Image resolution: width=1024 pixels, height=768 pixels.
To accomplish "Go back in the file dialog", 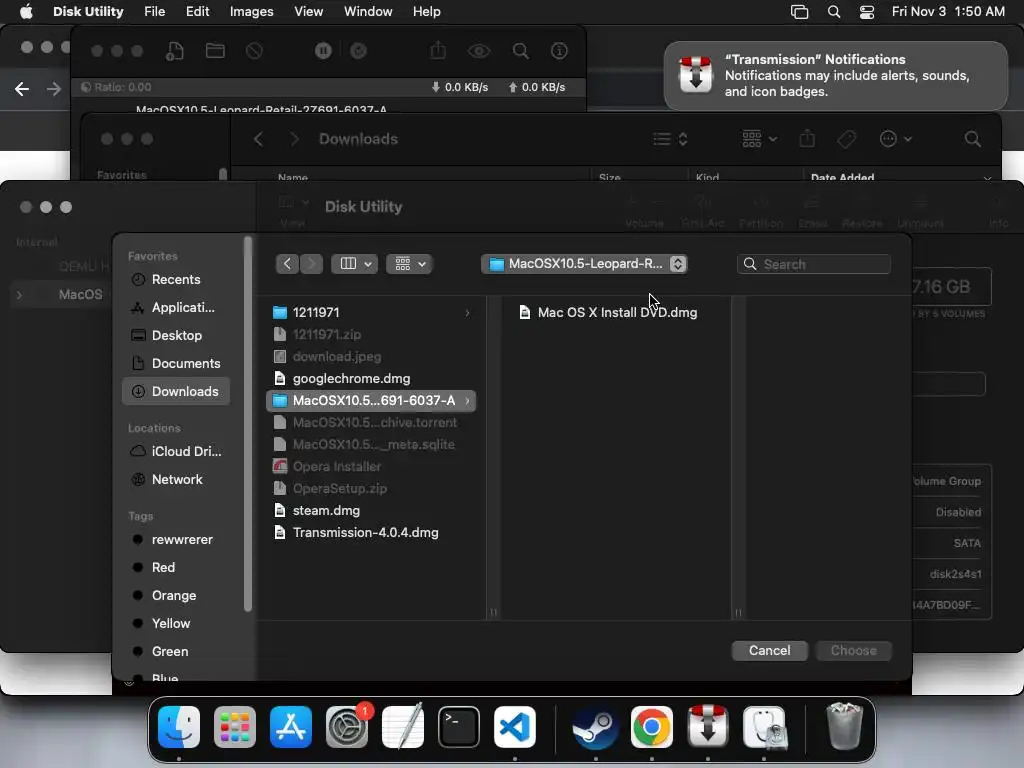I will tap(287, 264).
